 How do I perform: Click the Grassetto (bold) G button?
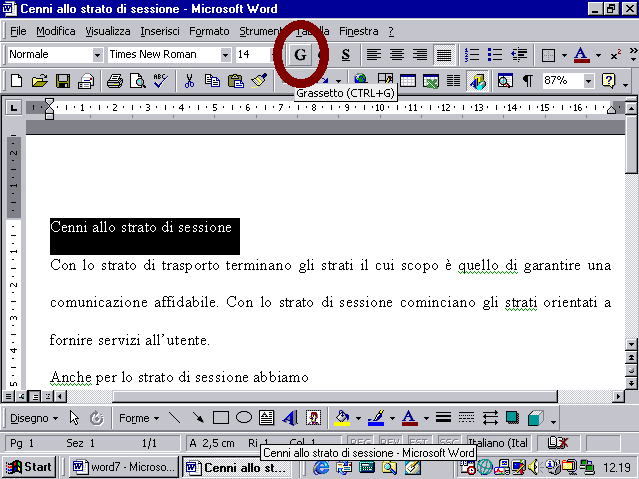pyautogui.click(x=300, y=54)
